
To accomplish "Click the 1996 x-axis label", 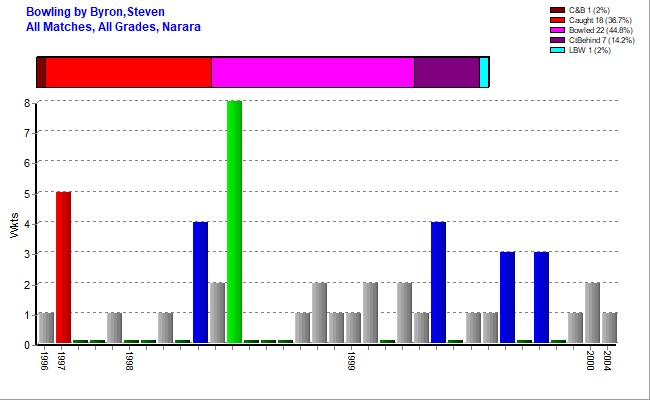I will click(x=45, y=361).
